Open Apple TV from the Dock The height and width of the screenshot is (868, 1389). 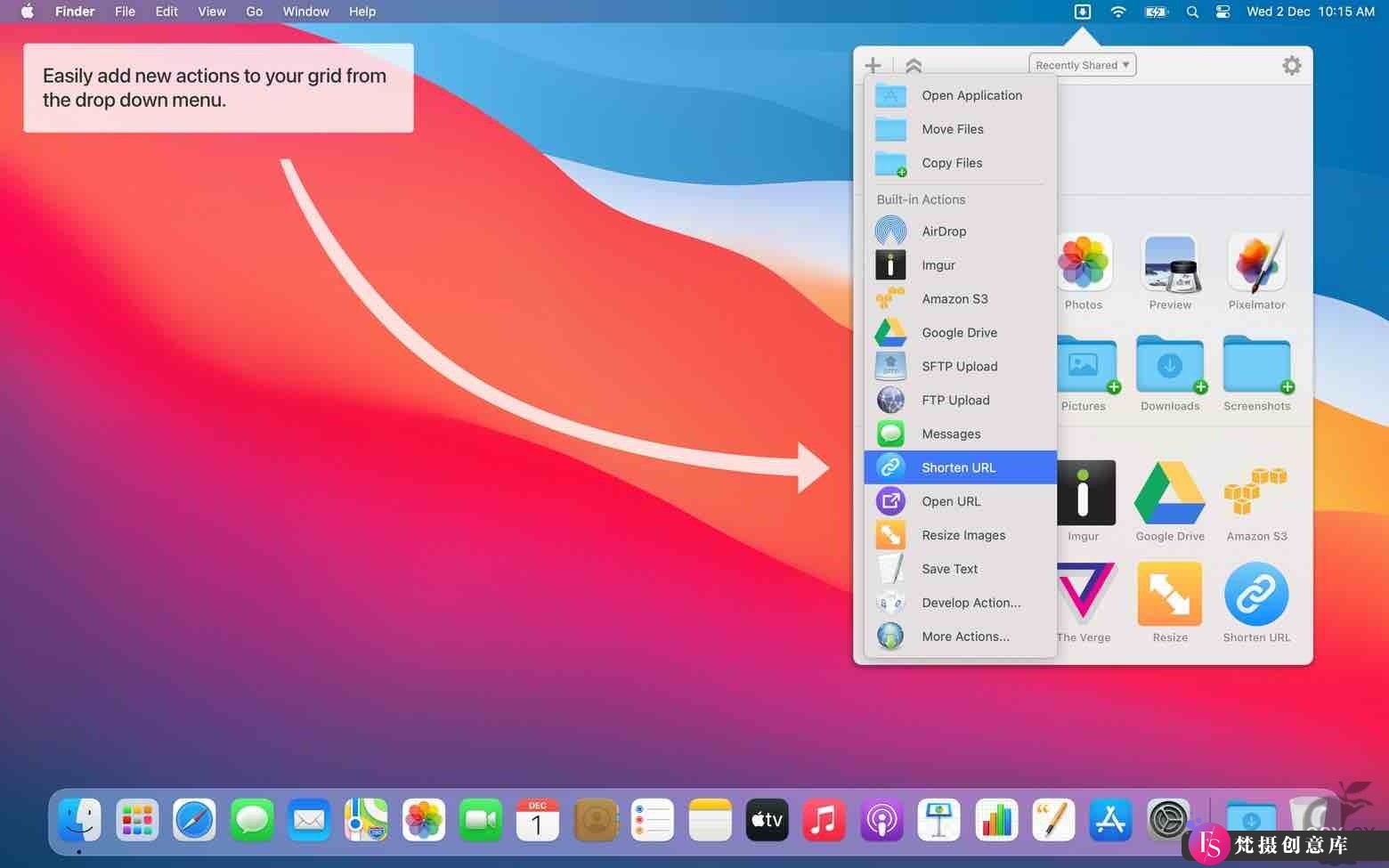tap(767, 820)
